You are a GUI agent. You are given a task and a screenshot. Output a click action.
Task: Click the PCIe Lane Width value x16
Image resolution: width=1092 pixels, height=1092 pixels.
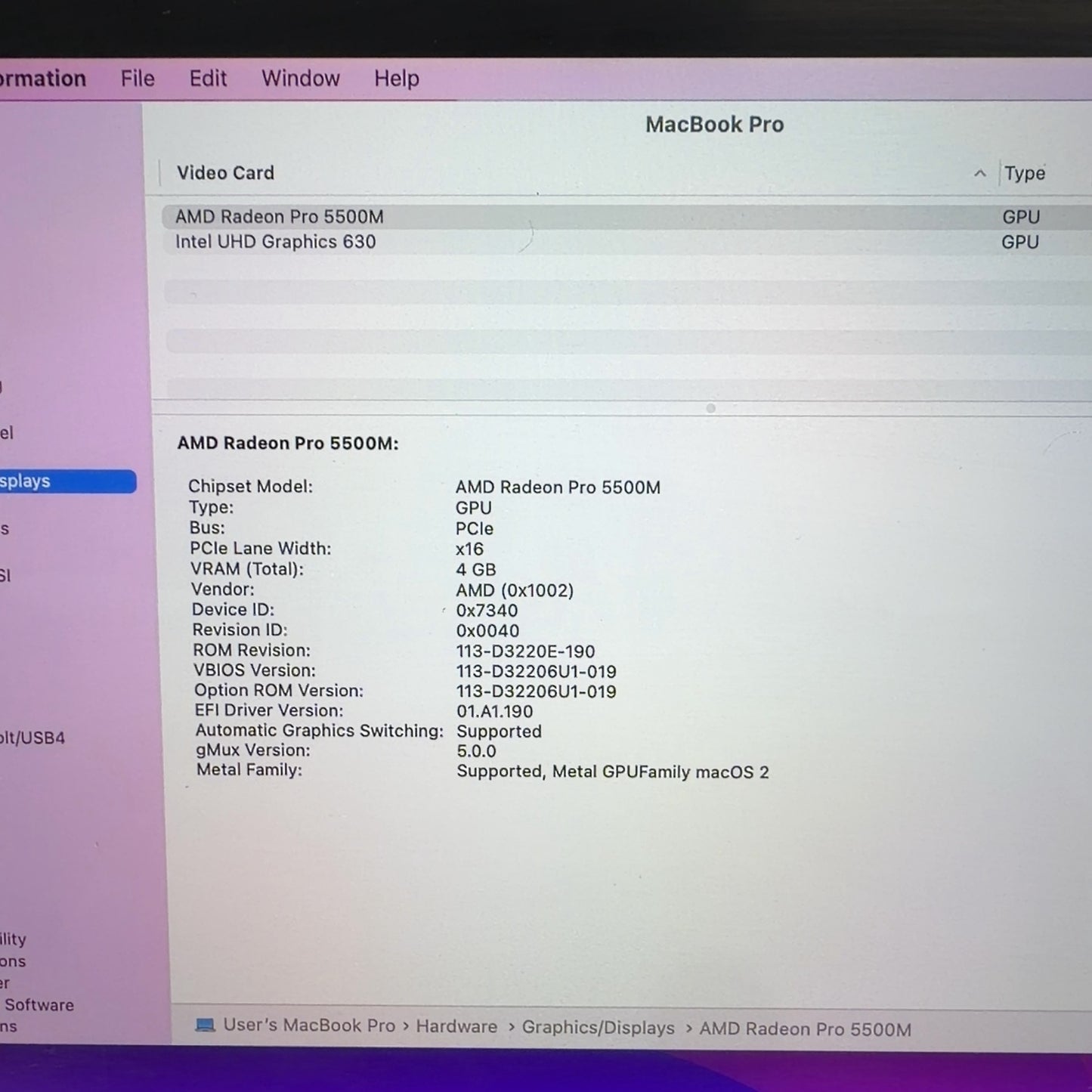[x=469, y=549]
